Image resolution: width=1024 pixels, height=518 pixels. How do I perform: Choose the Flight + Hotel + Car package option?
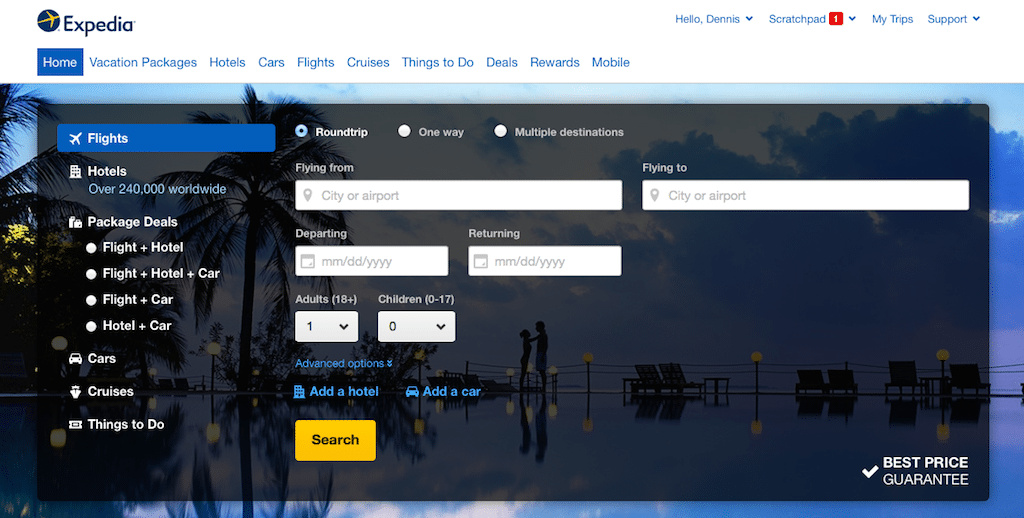[x=92, y=273]
